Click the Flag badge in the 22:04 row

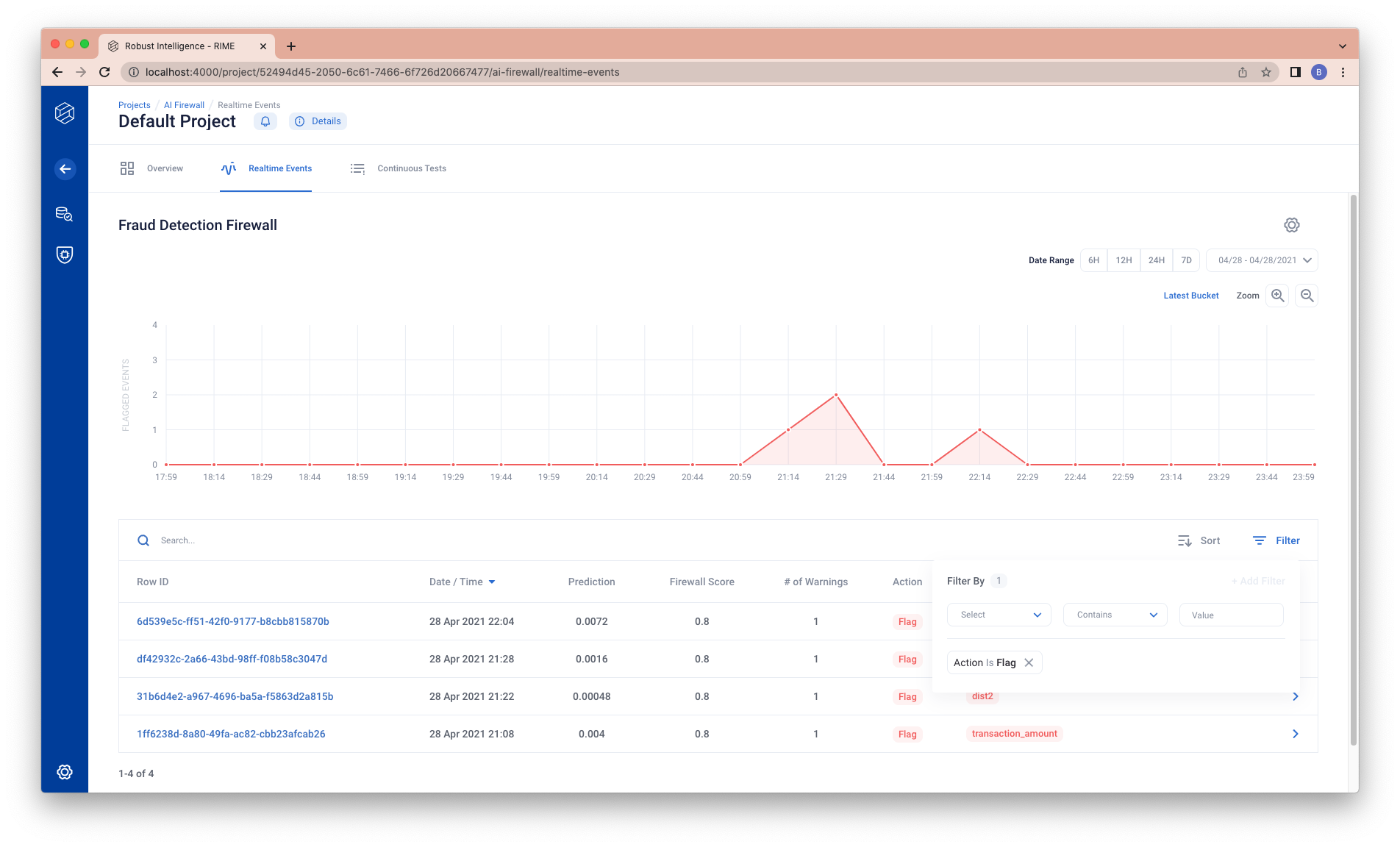(x=907, y=621)
